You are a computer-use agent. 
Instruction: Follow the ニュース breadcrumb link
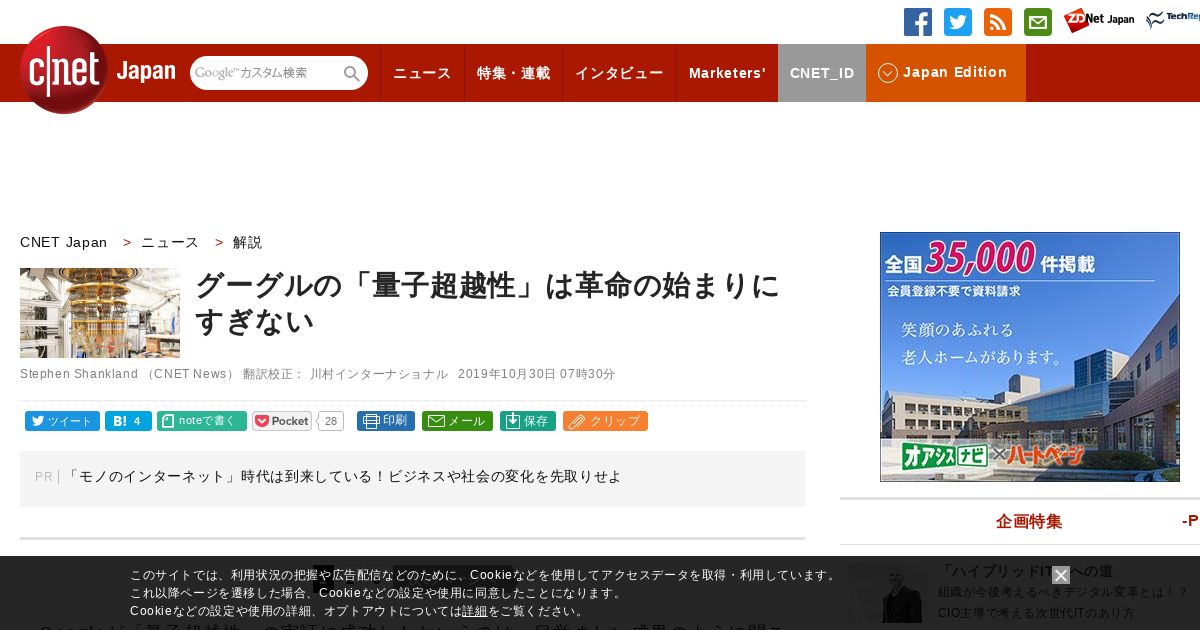click(x=170, y=242)
